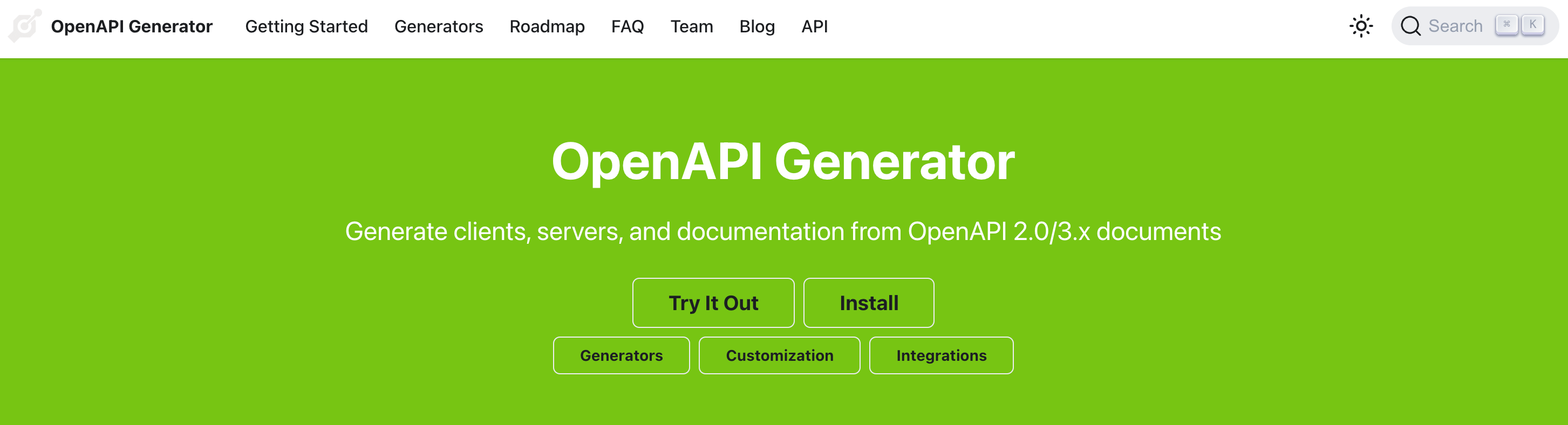Click the K shortcut key badge
Viewport: 1568px width, 425px height.
[x=1532, y=25]
